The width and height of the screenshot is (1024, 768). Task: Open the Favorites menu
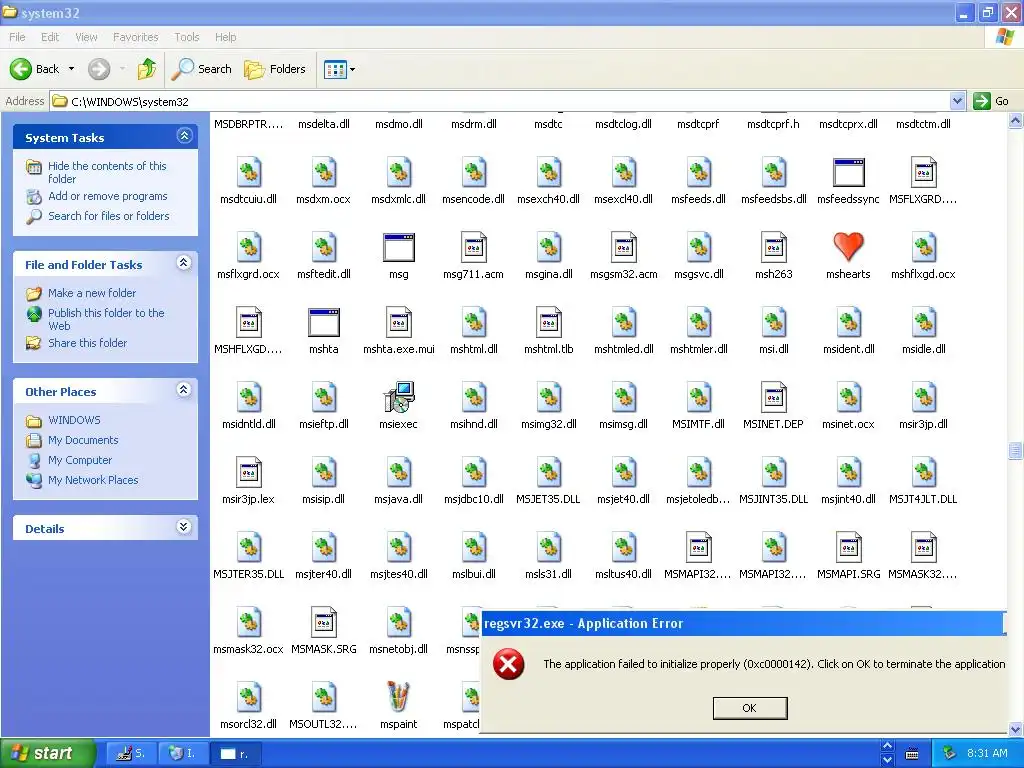pos(135,37)
